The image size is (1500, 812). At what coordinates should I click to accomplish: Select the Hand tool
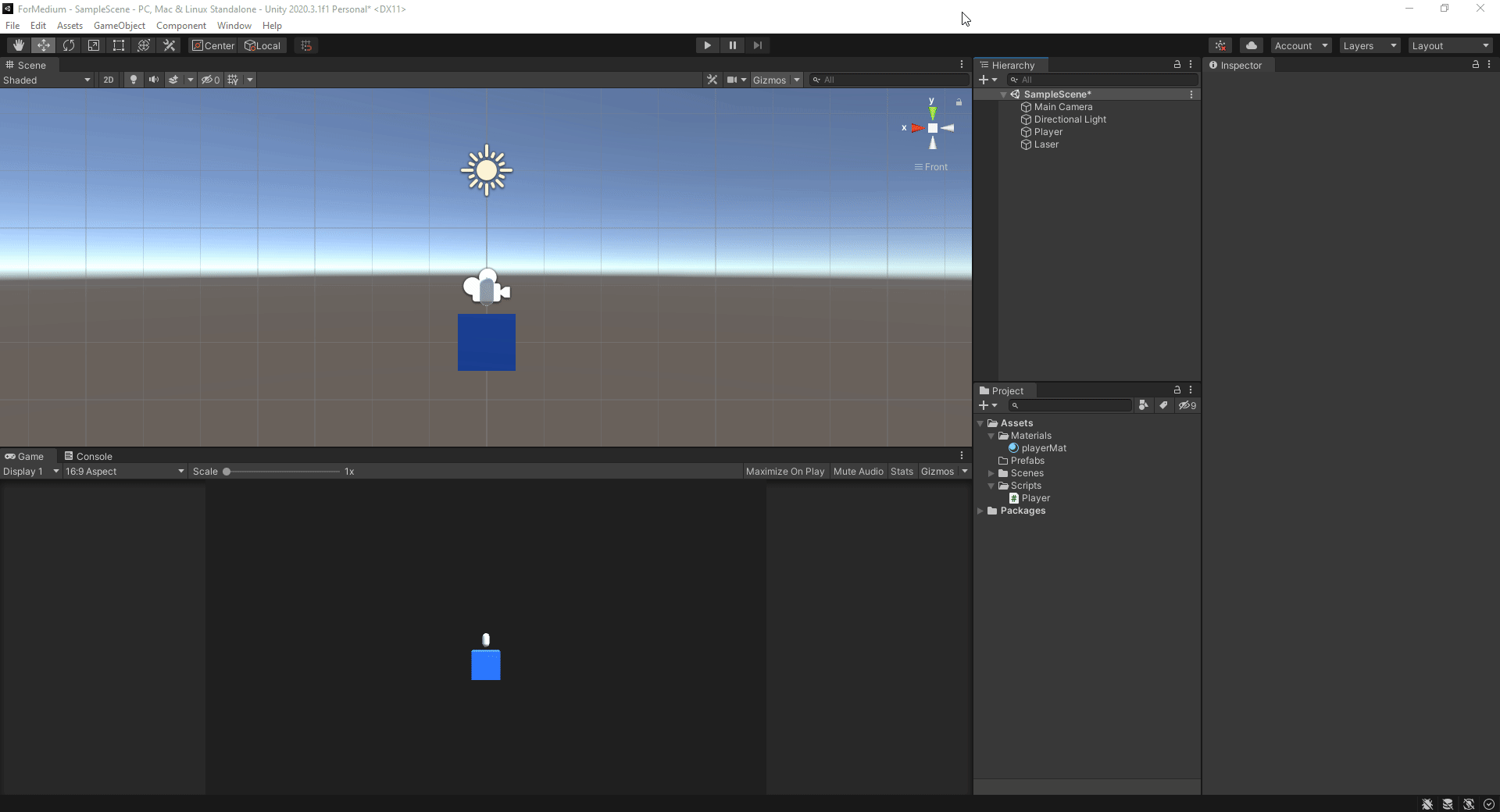(x=19, y=45)
